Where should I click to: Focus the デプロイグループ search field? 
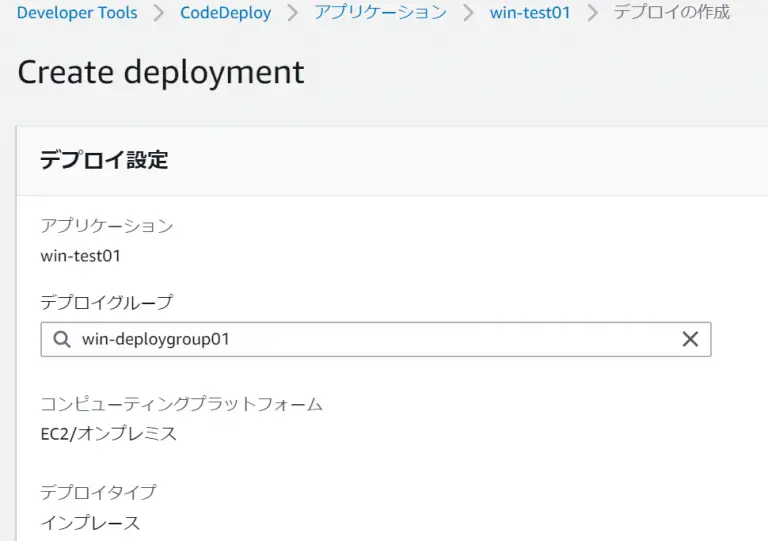(376, 339)
